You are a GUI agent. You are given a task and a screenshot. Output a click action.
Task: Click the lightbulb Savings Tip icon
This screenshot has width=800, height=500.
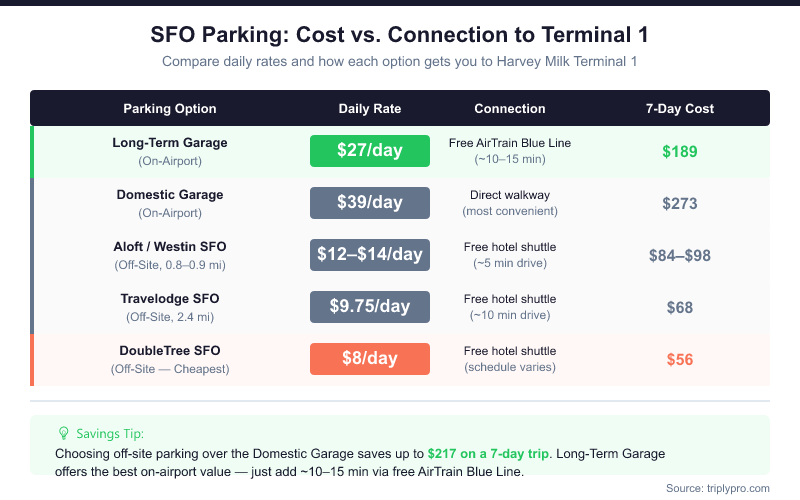64,433
